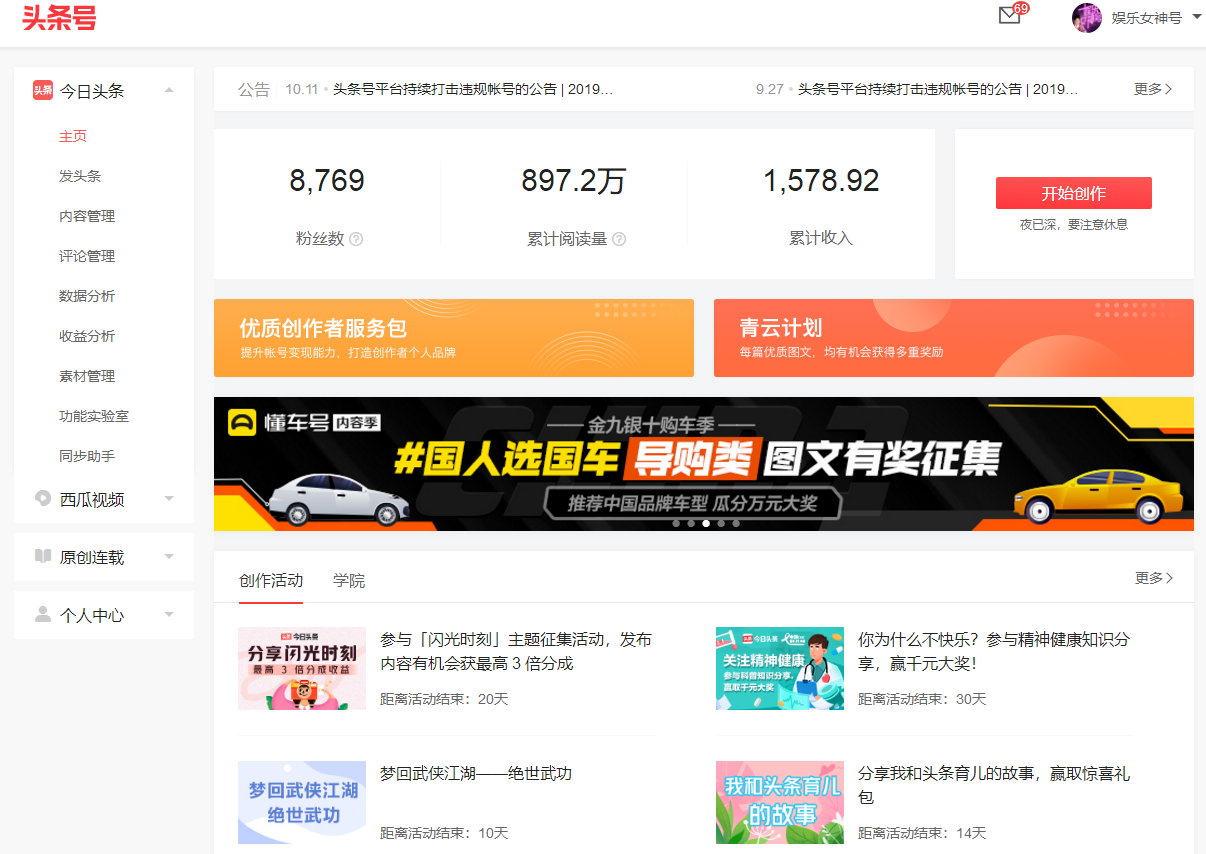Viewport: 1206px width, 854px height.
Task: Click the help icon beside 粉丝数
Action: [x=355, y=239]
